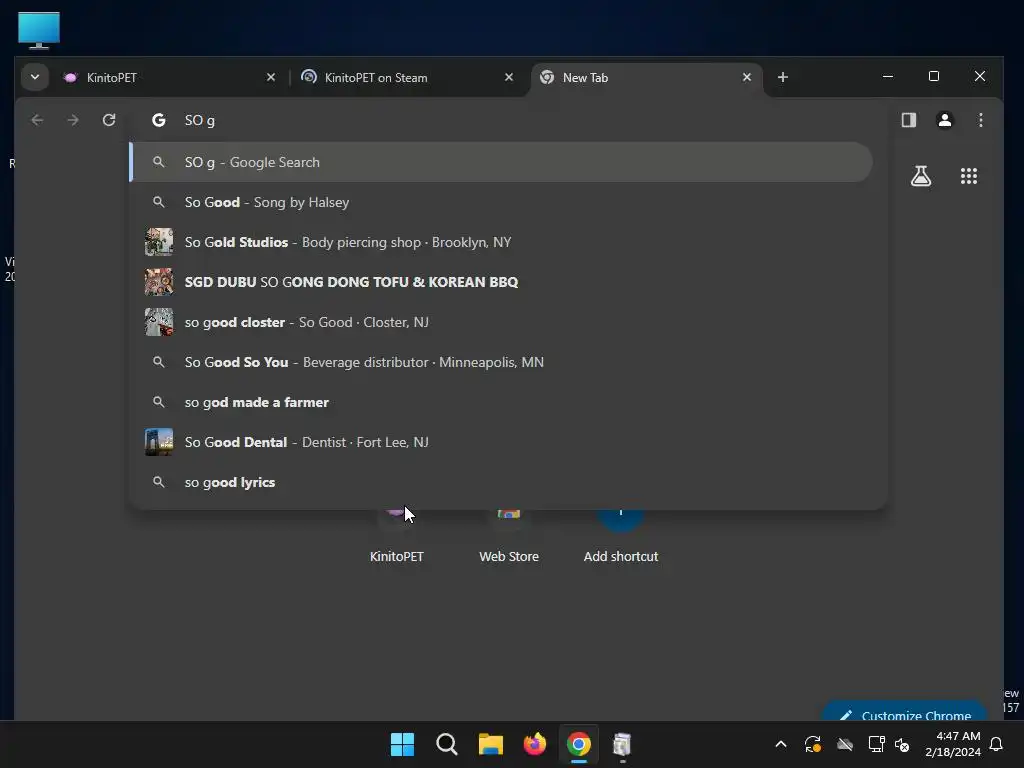Open notifications bell icon

(x=996, y=744)
